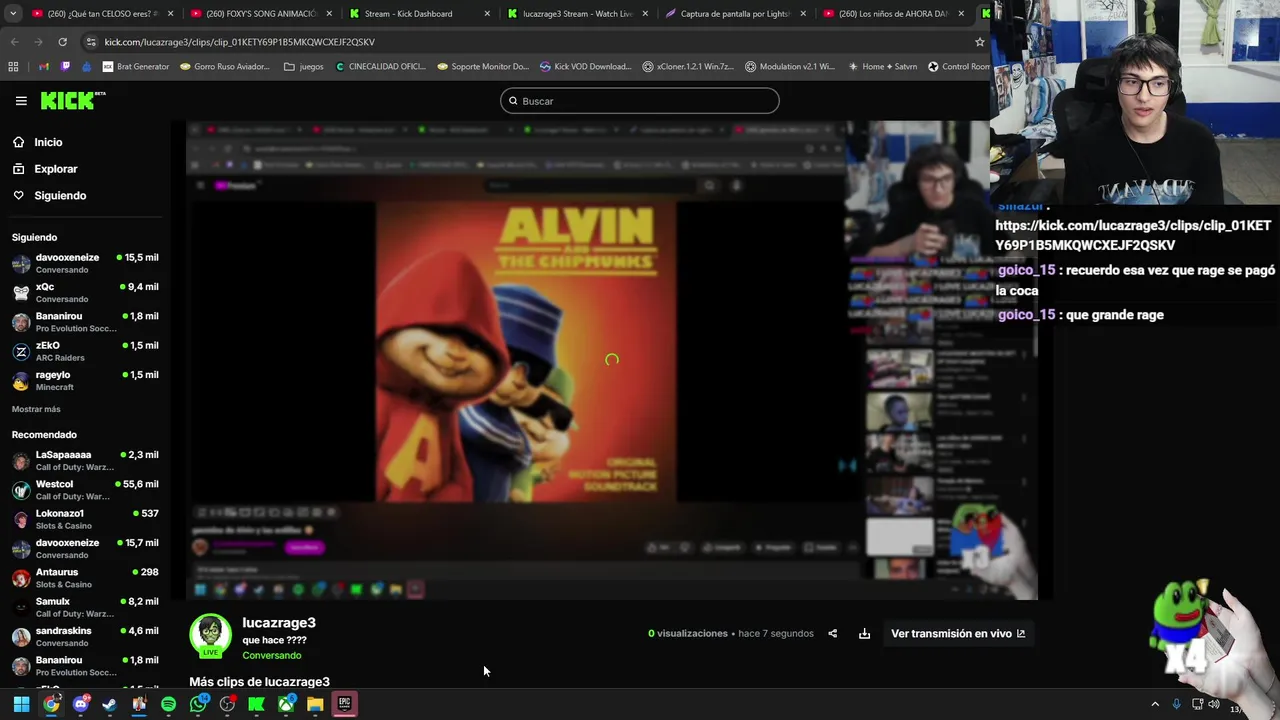
Task: Open WhatsApp from the taskbar
Action: click(198, 704)
